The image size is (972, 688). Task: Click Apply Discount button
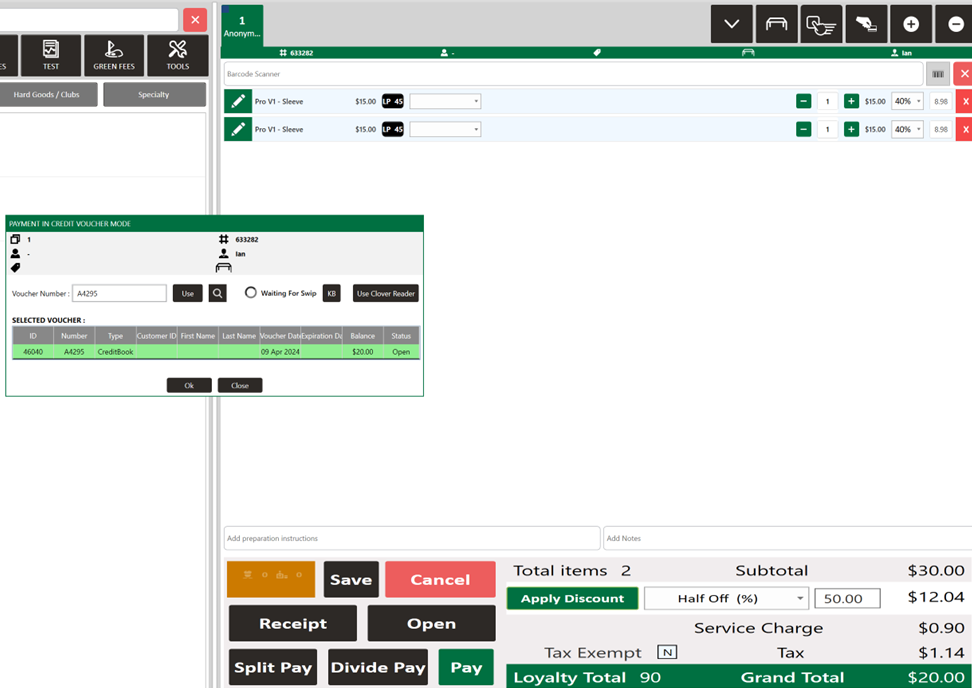(572, 599)
